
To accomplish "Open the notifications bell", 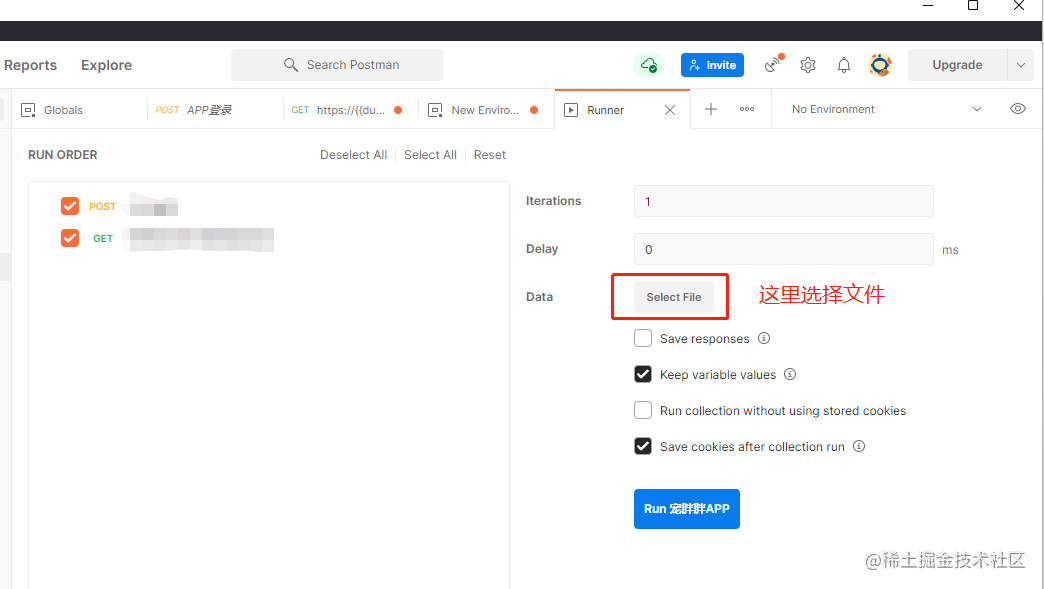I will click(x=844, y=65).
